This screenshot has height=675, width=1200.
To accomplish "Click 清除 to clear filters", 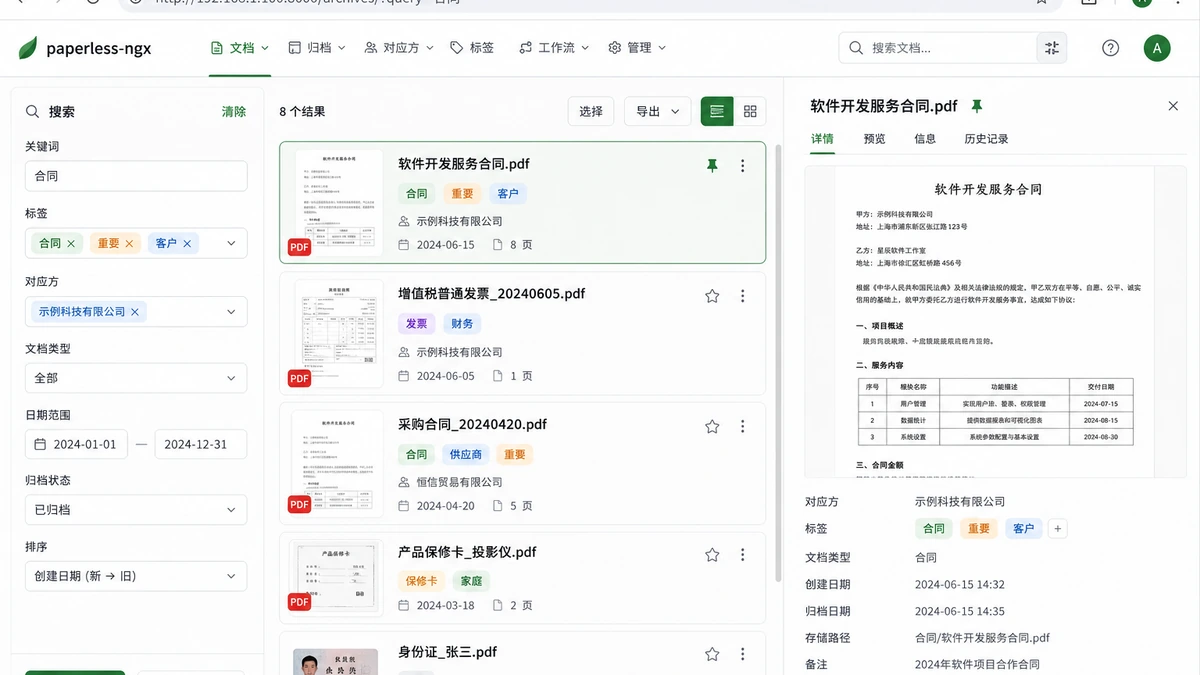I will tap(234, 111).
